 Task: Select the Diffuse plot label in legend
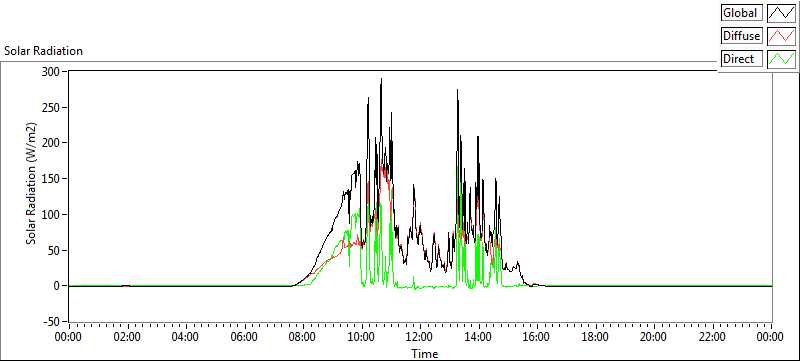tap(742, 36)
